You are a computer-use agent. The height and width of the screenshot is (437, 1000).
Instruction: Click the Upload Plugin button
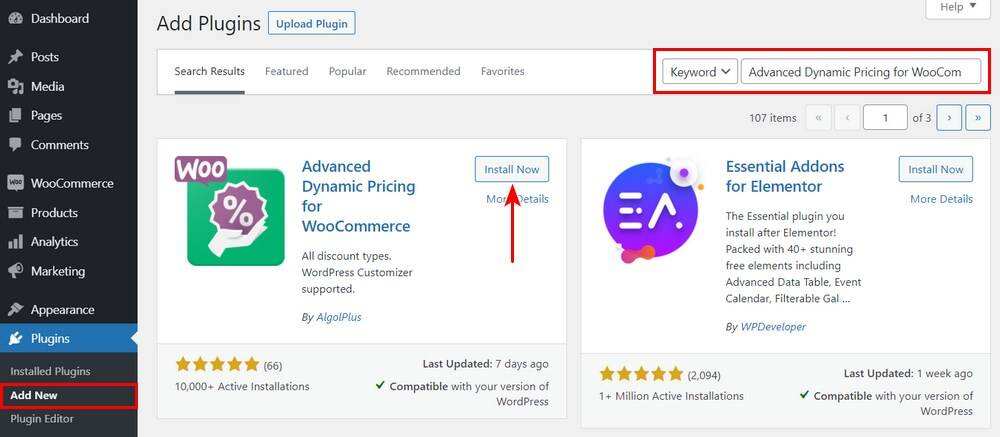(x=311, y=23)
